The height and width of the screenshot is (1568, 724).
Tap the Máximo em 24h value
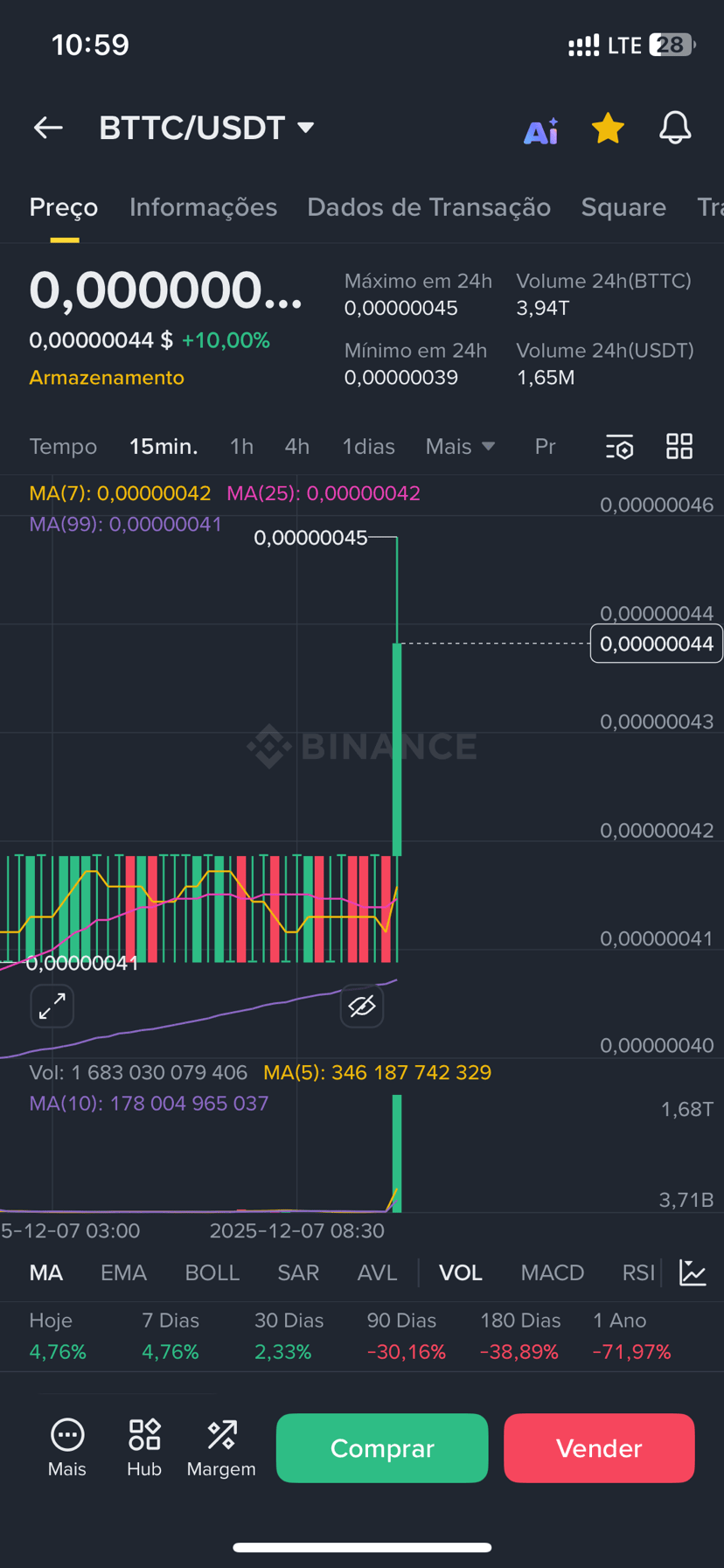pyautogui.click(x=401, y=309)
